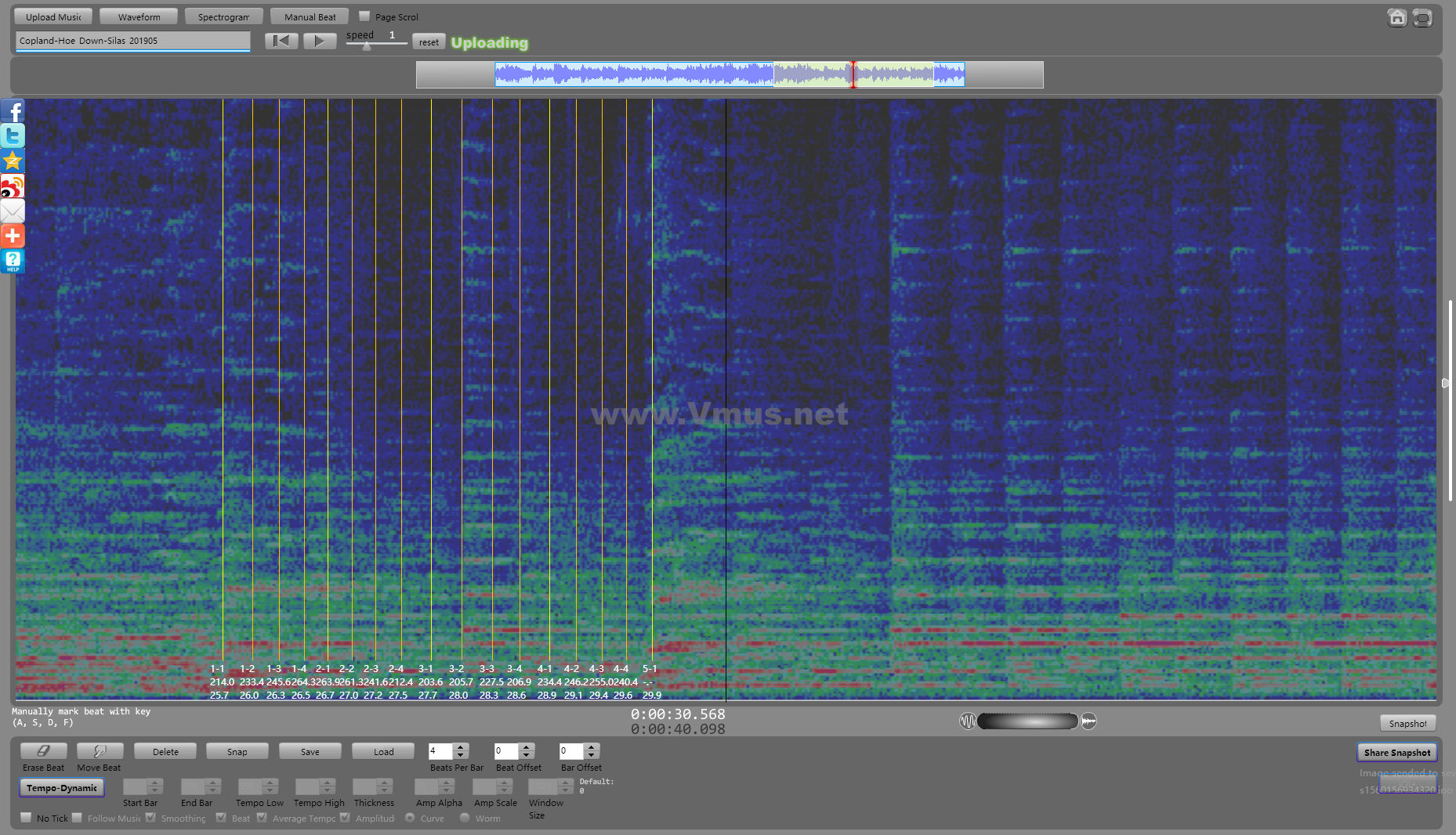Click the red playhead in waveform overview

click(x=853, y=74)
